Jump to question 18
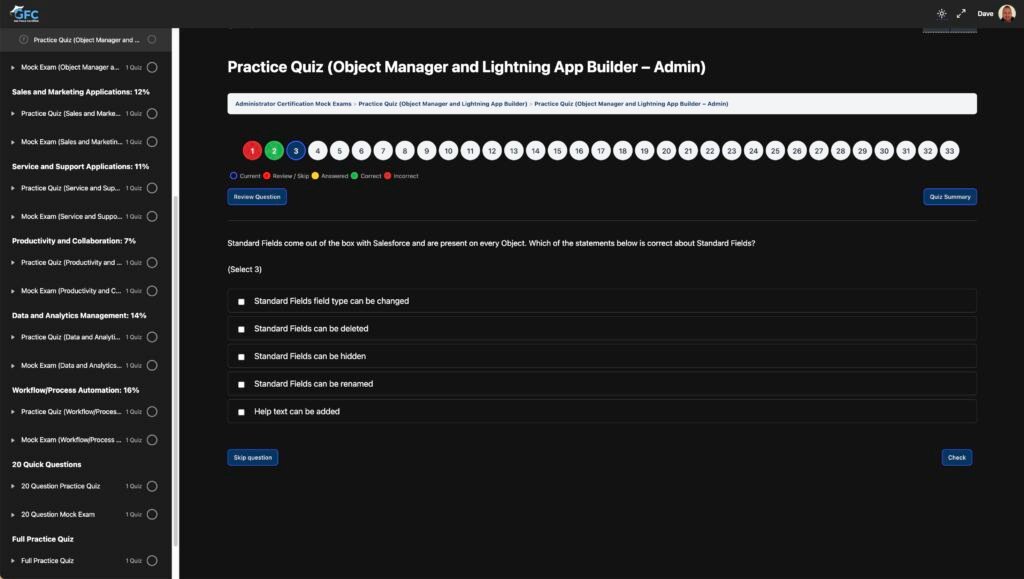This screenshot has width=1024, height=579. click(x=622, y=151)
